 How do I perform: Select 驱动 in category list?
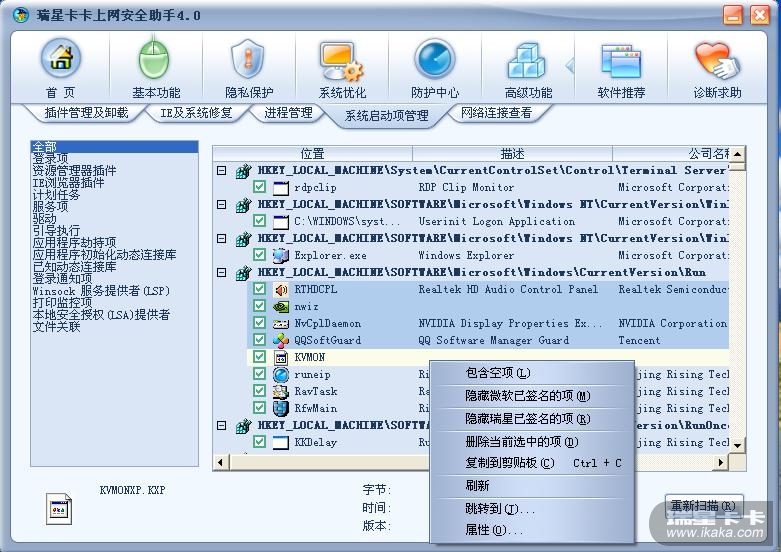pos(44,219)
